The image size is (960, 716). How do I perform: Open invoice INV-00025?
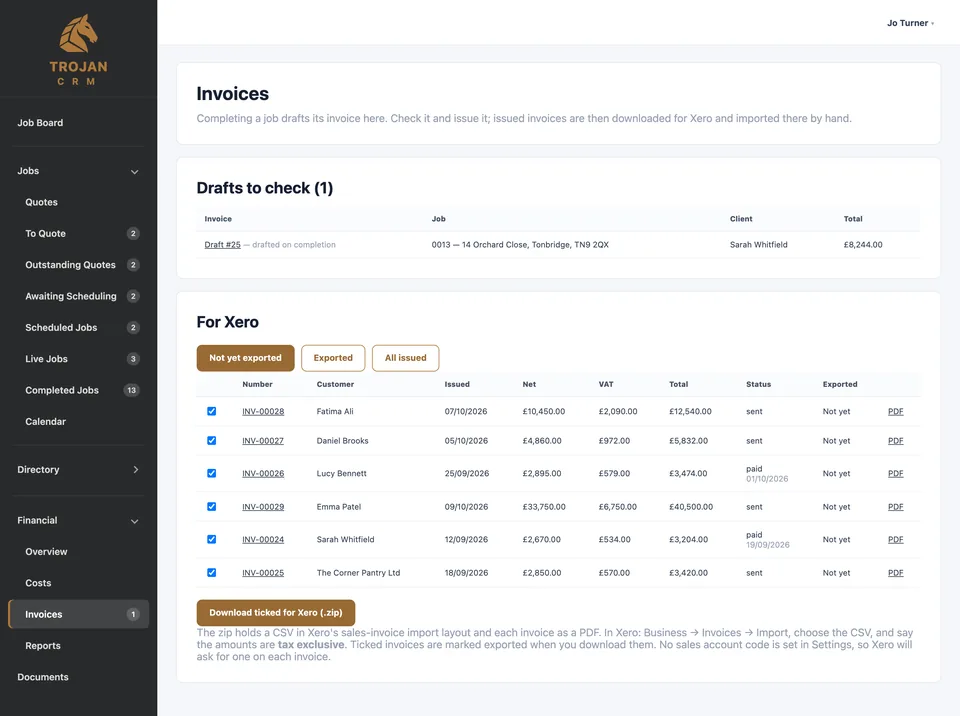coord(263,573)
